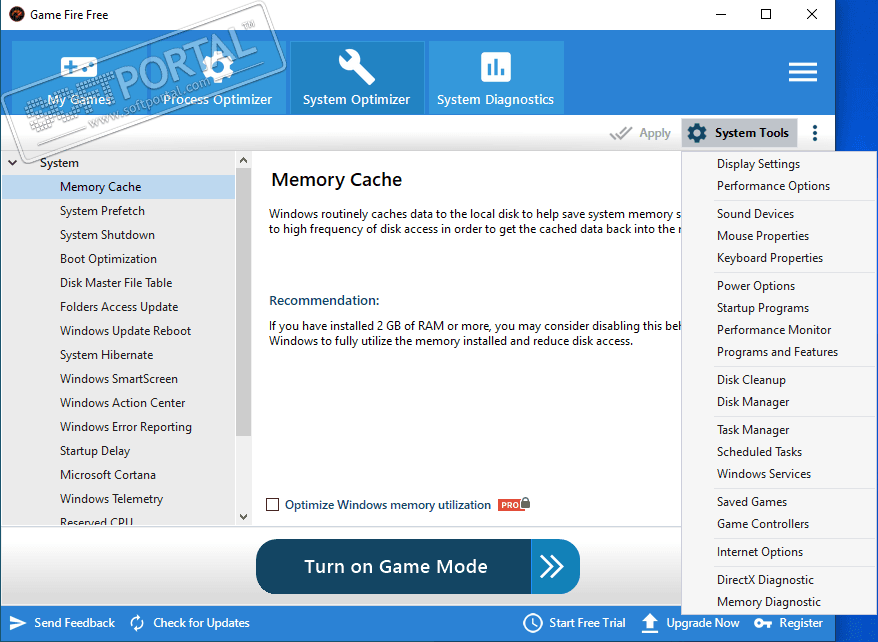Launch Disk Cleanup from the menu
Image resolution: width=878 pixels, height=642 pixels.
[751, 380]
